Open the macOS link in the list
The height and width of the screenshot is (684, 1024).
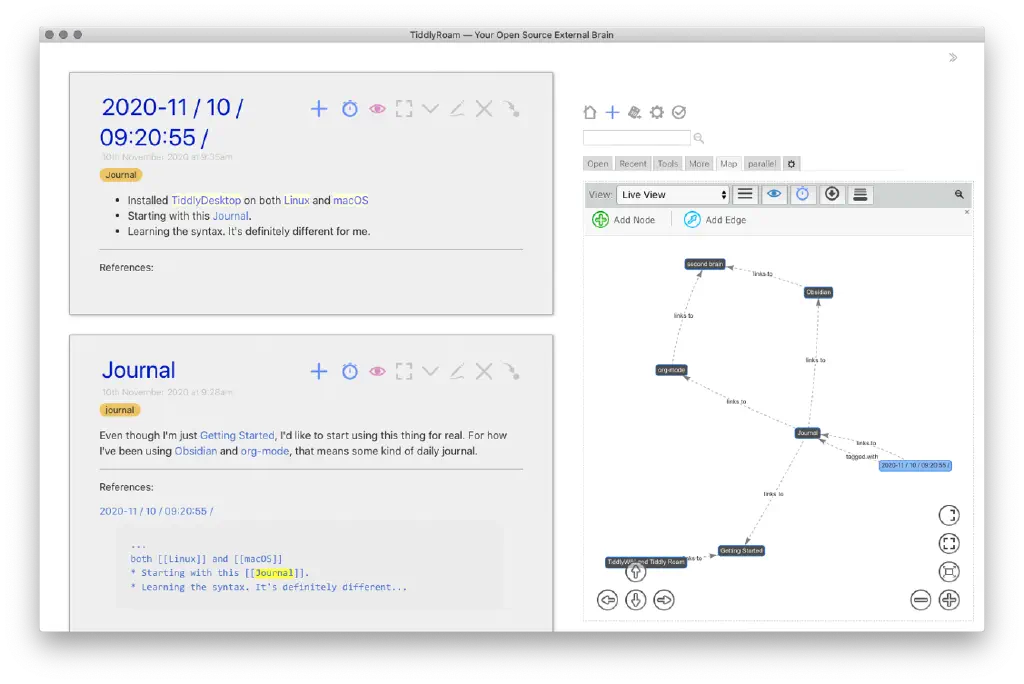351,201
